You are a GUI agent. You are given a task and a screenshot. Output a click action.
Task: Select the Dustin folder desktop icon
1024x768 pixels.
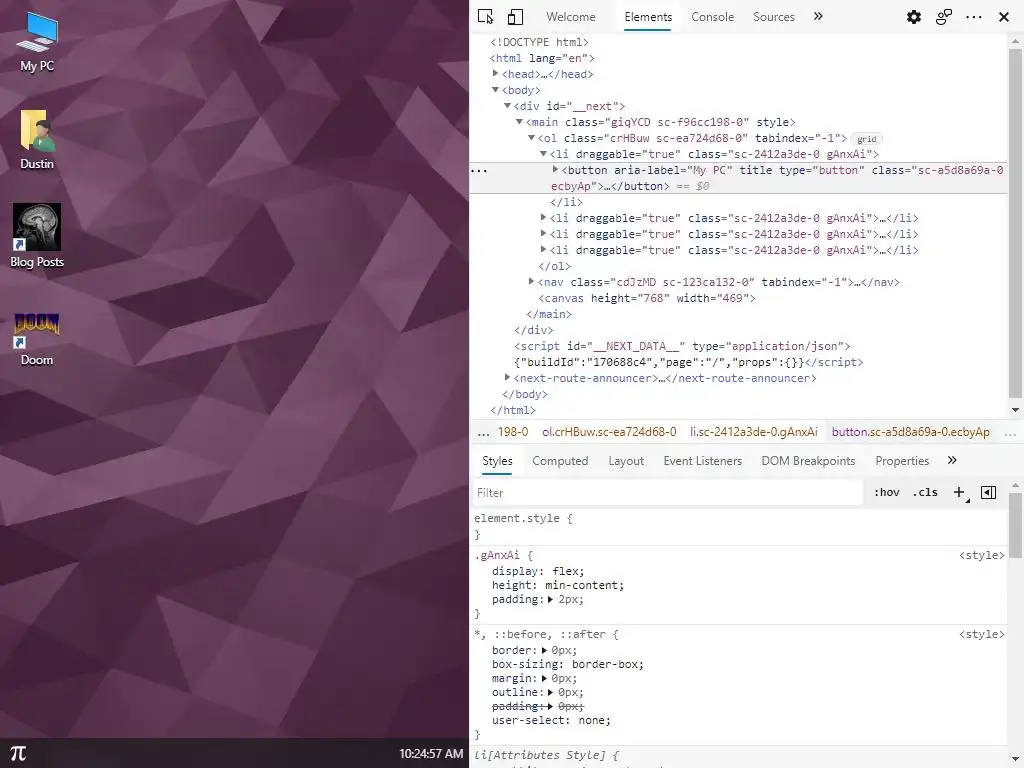(x=37, y=141)
